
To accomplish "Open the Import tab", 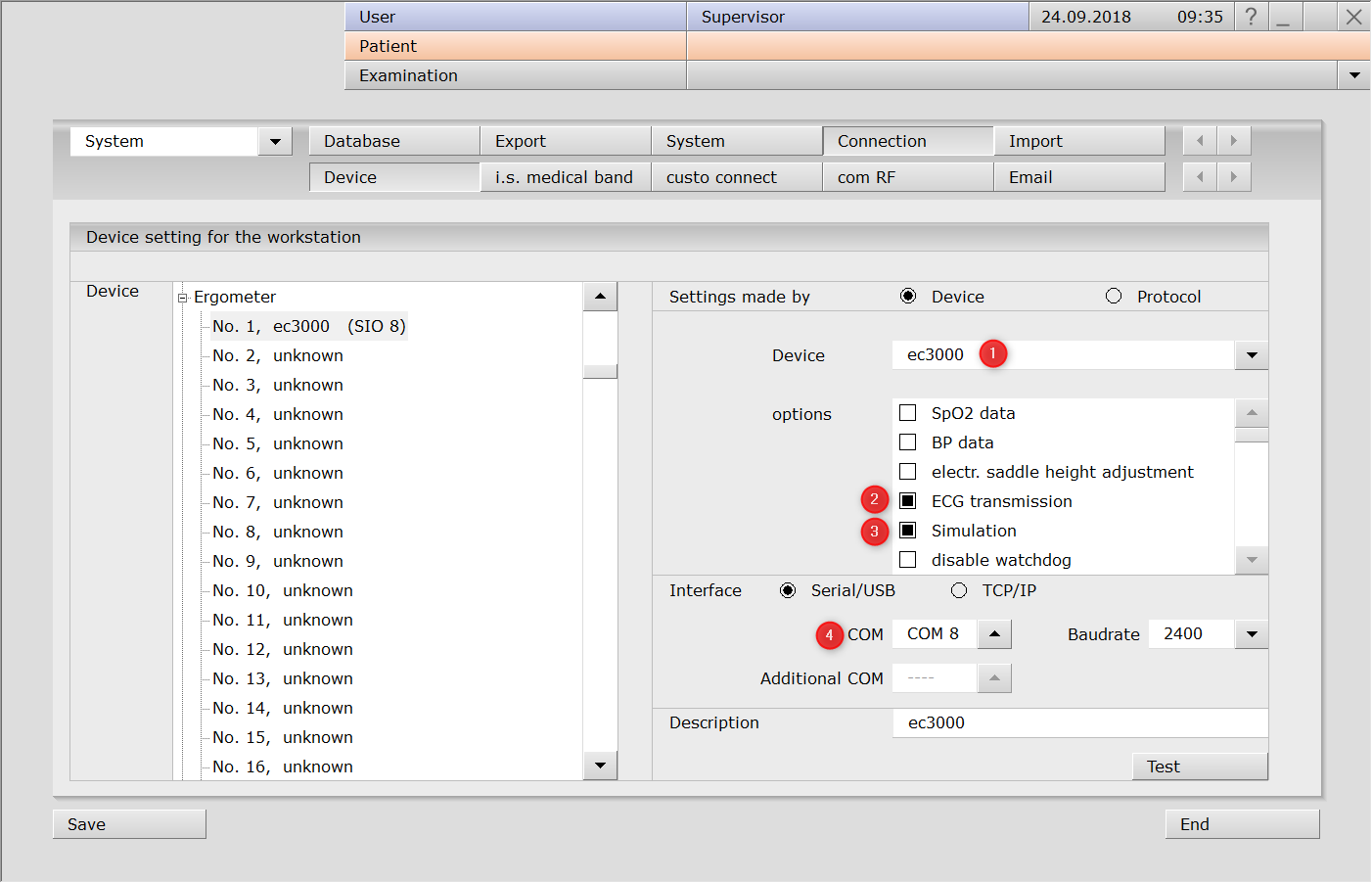I will pyautogui.click(x=1079, y=141).
